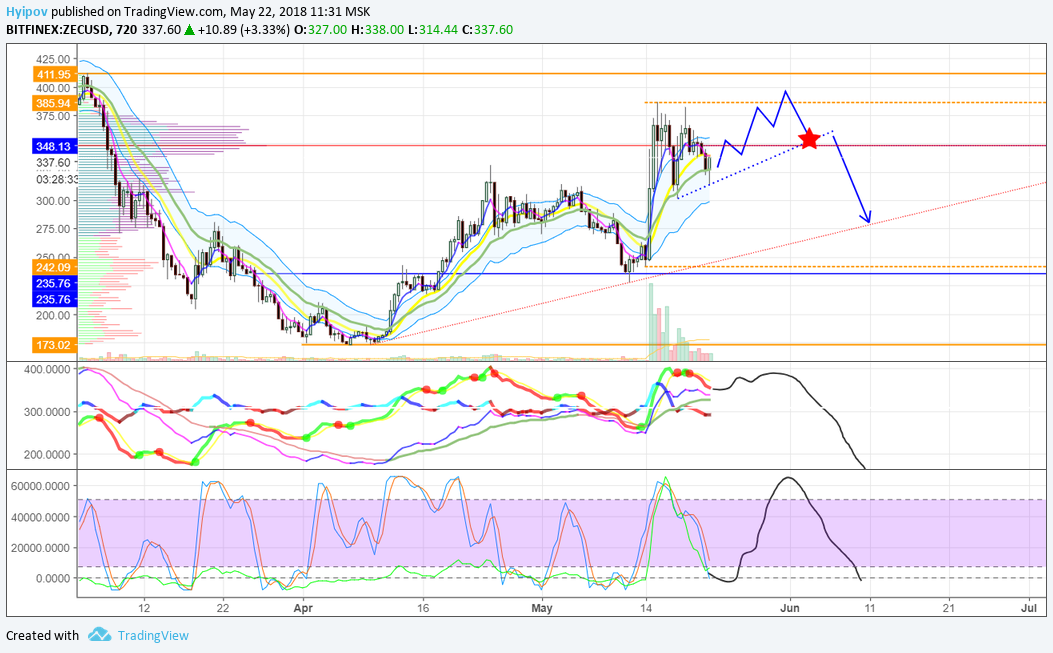Click the +10.89 (+3.33%) change value
The height and width of the screenshot is (653, 1053).
(x=244, y=30)
